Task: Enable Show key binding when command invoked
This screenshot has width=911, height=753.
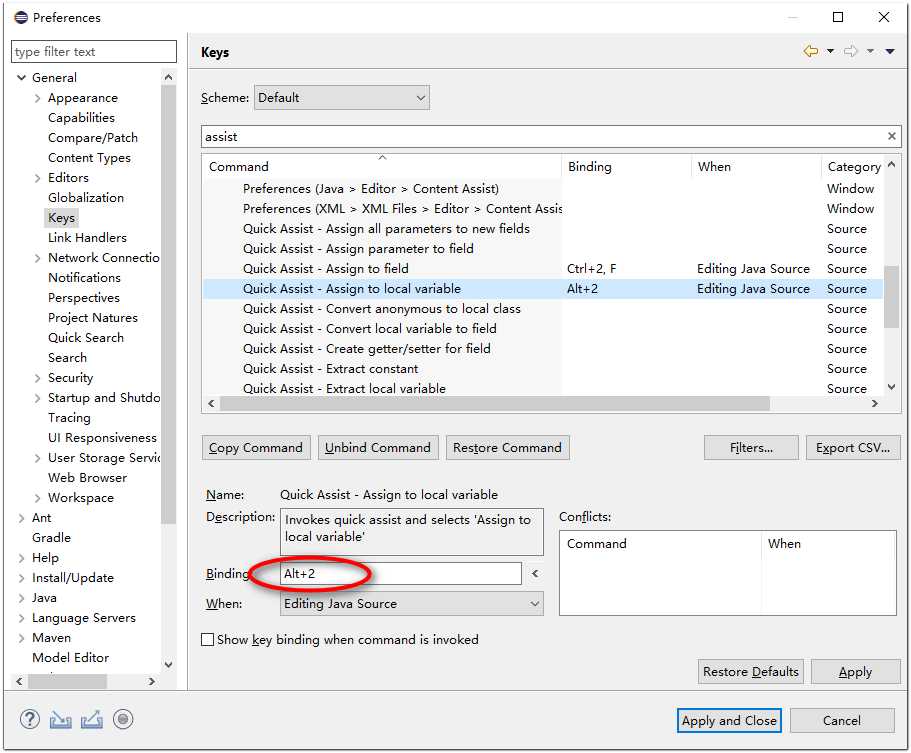Action: (x=207, y=640)
